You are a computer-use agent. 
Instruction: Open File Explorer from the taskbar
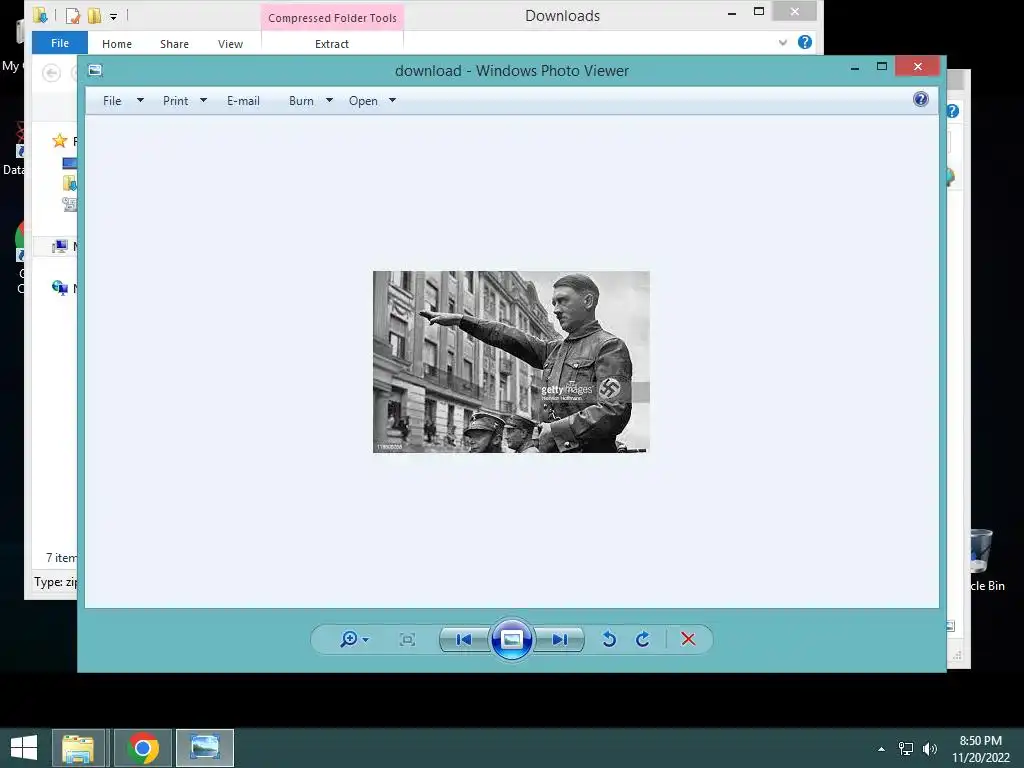[78, 748]
